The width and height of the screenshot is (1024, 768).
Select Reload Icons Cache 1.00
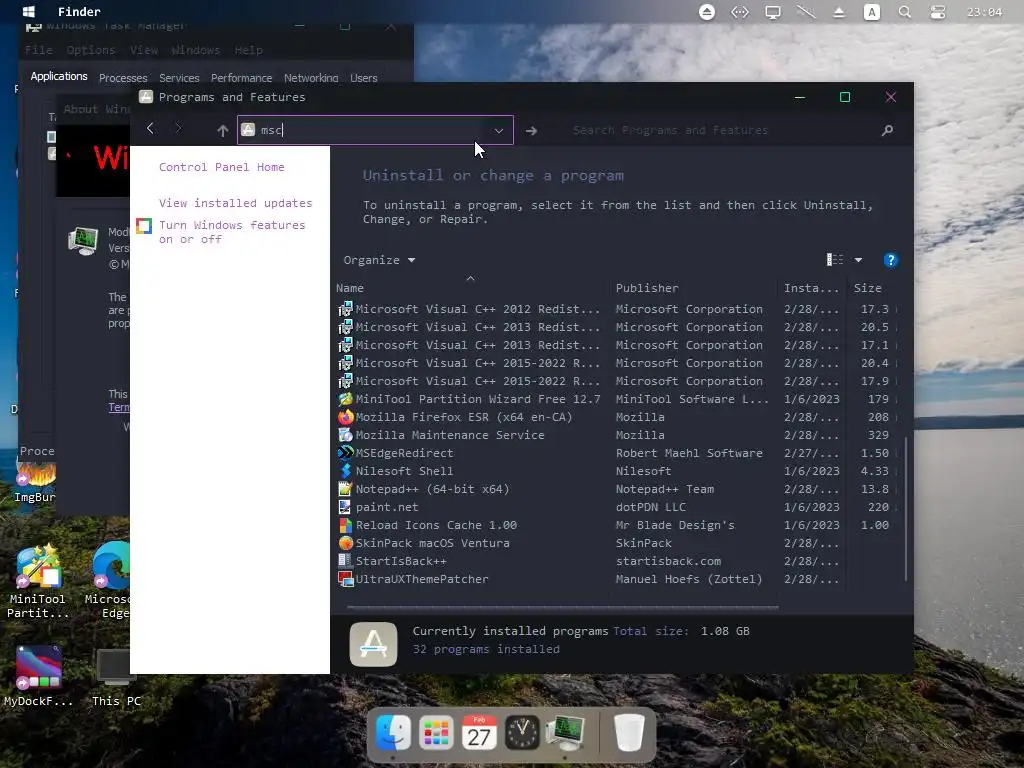(x=616, y=525)
